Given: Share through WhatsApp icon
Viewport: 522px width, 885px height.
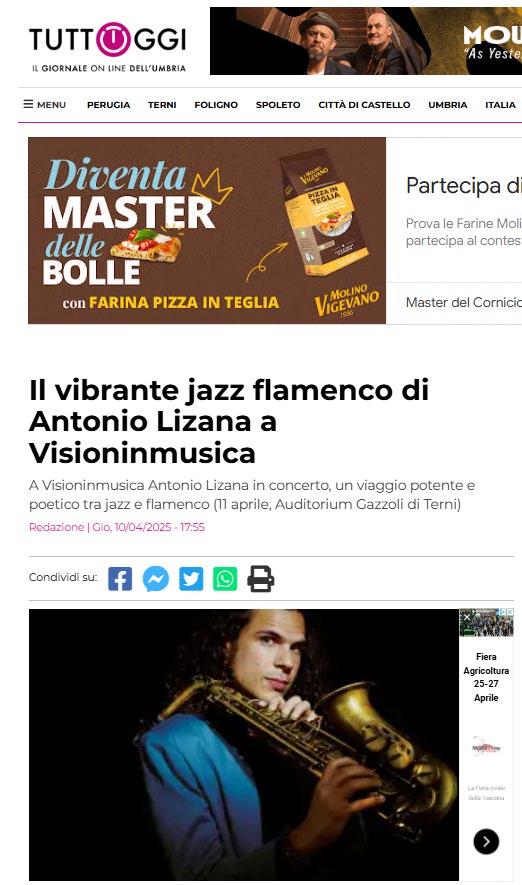Looking at the screenshot, I should tap(225, 579).
